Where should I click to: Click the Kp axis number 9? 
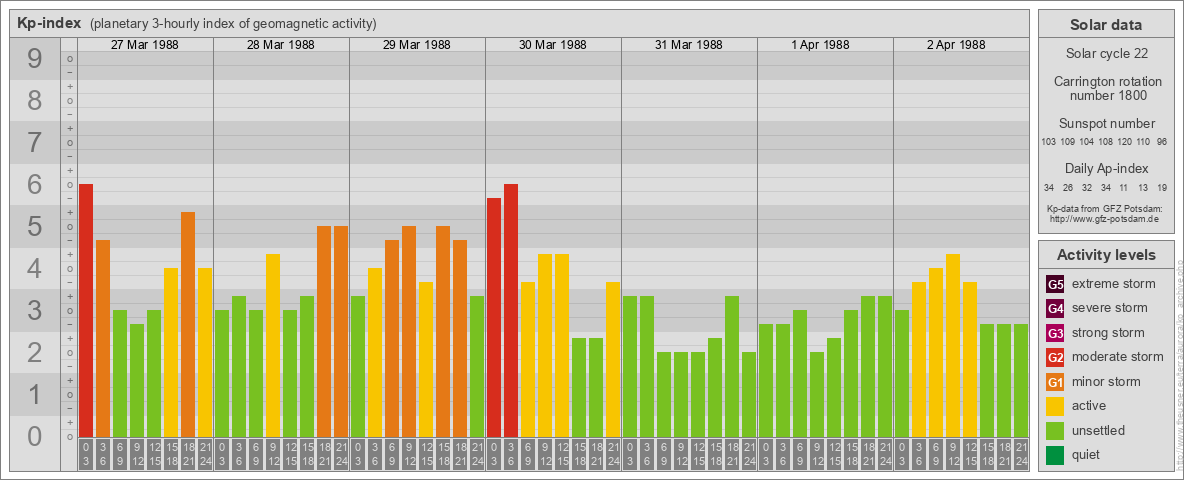pos(35,59)
